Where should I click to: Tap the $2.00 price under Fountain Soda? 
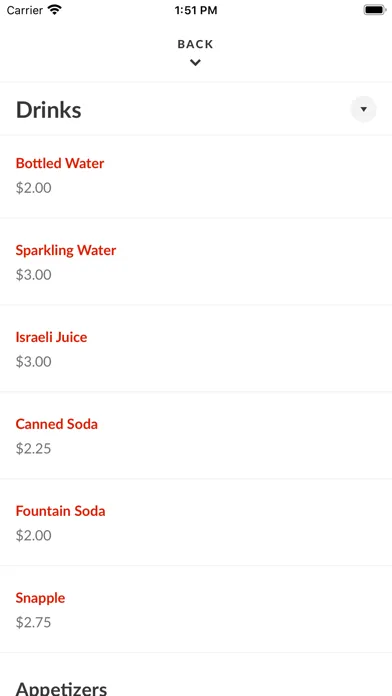tap(34, 535)
